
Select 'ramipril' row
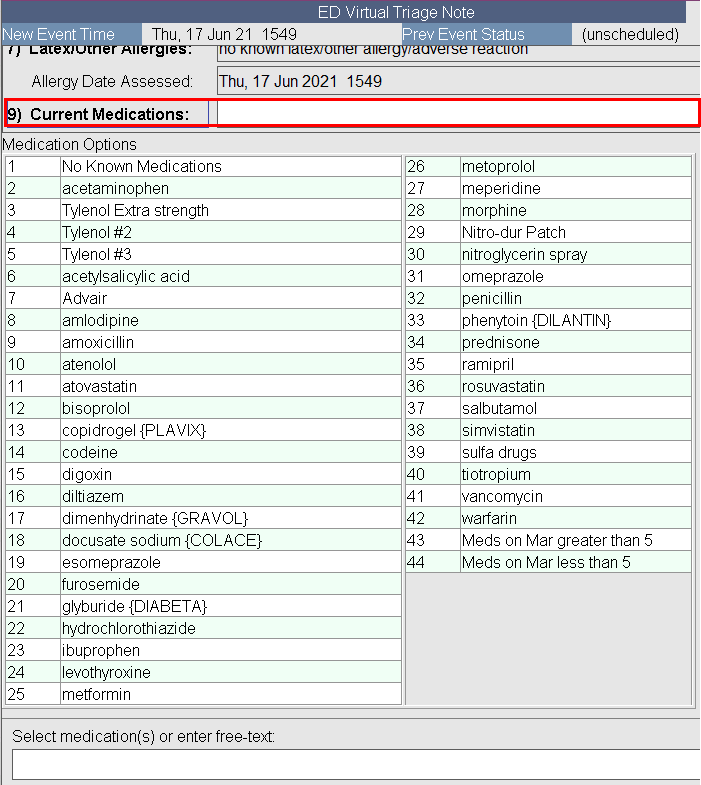tap(549, 364)
